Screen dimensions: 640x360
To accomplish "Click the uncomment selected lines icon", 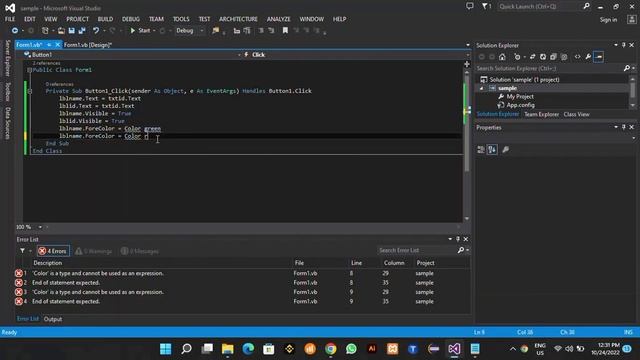I will 271,31.
